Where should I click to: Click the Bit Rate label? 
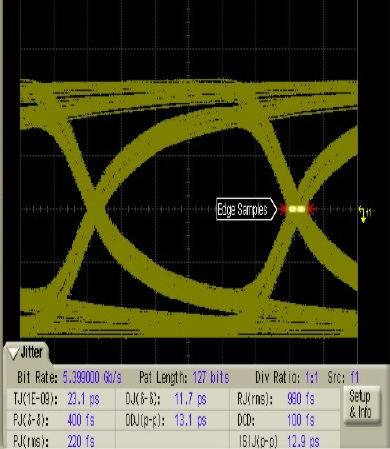37,378
